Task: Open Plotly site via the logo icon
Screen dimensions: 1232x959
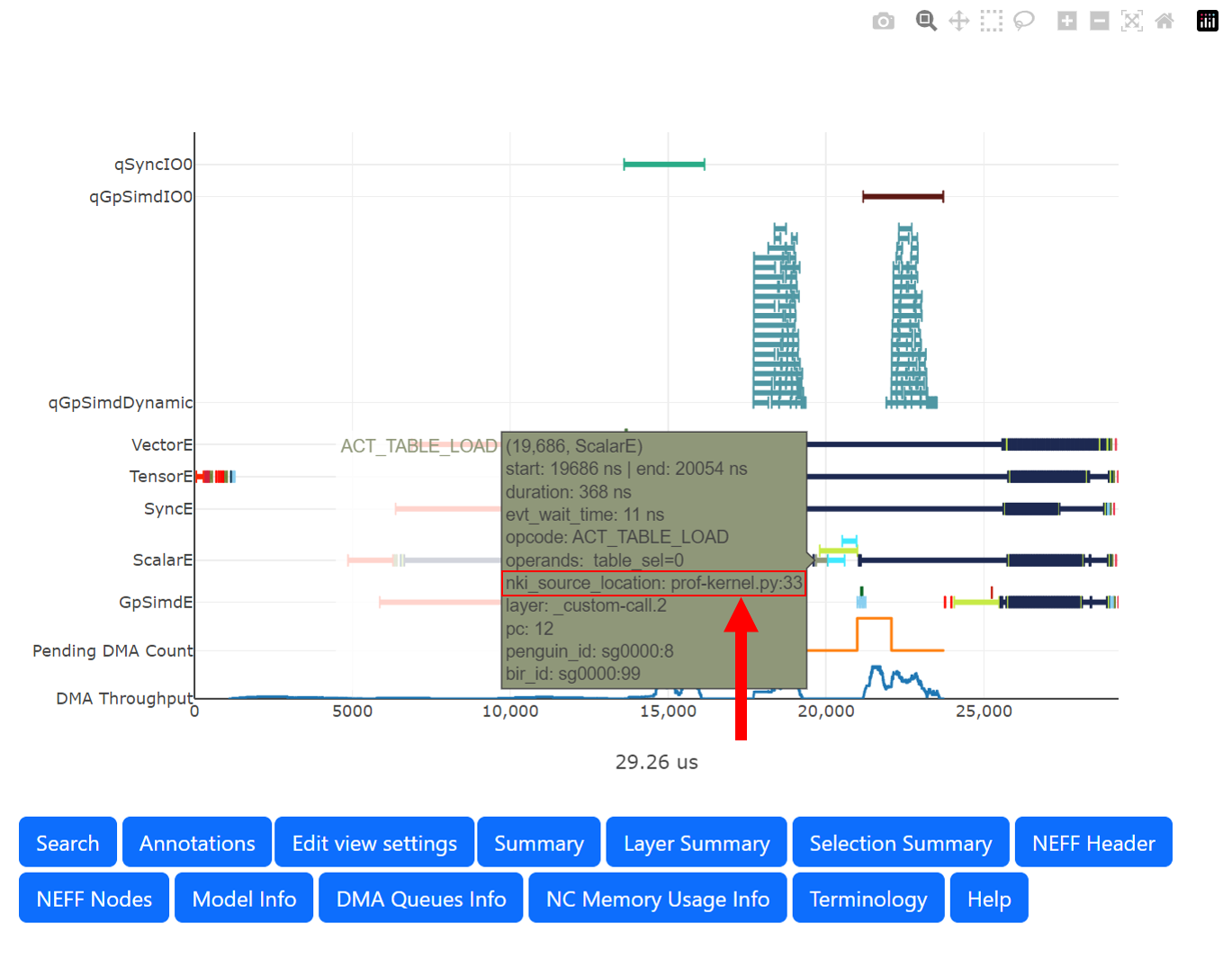Action: click(1207, 21)
